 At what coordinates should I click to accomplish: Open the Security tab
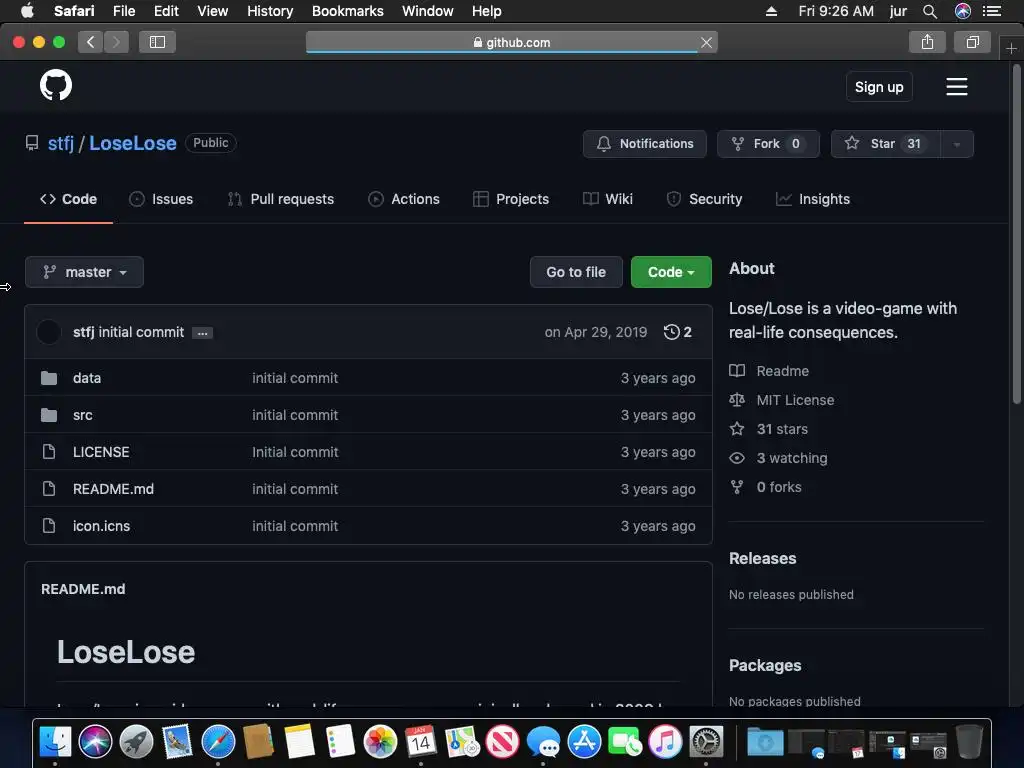point(704,199)
